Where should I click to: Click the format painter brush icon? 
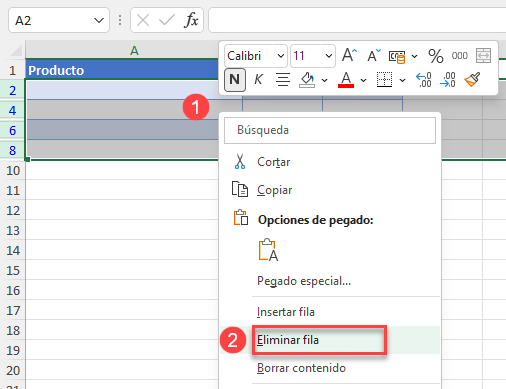[x=472, y=80]
